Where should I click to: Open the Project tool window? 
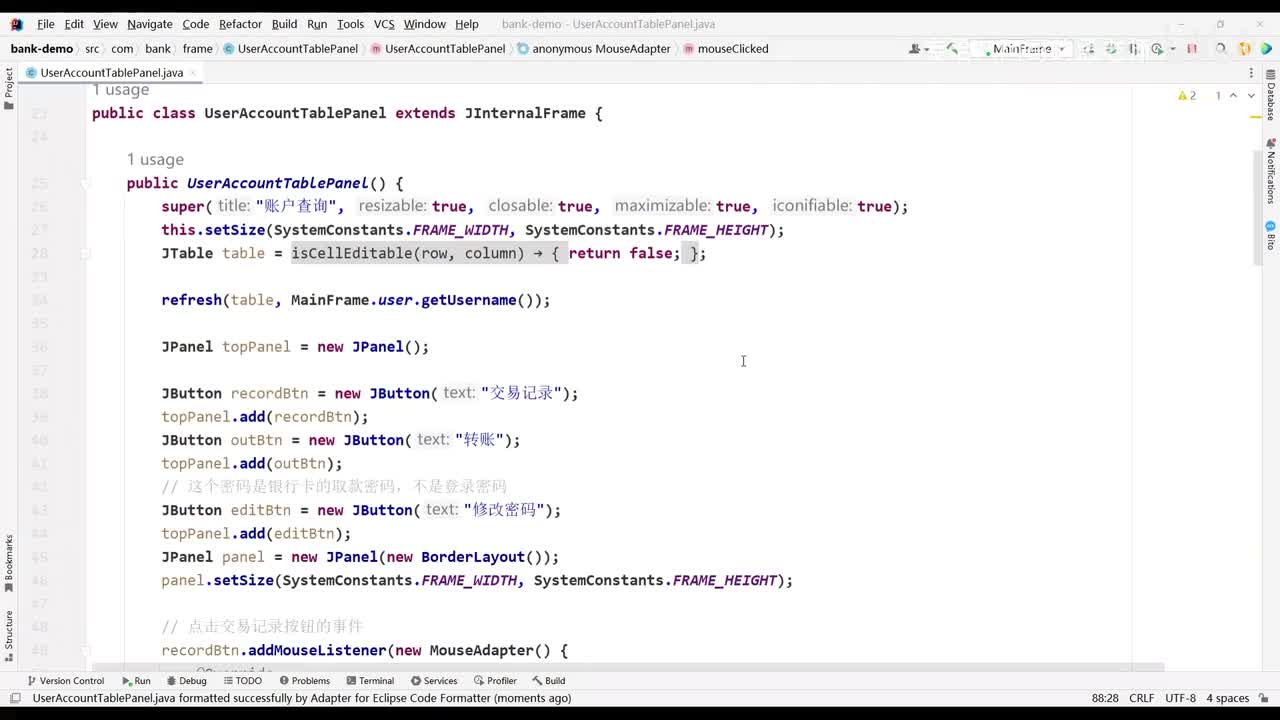coord(9,88)
